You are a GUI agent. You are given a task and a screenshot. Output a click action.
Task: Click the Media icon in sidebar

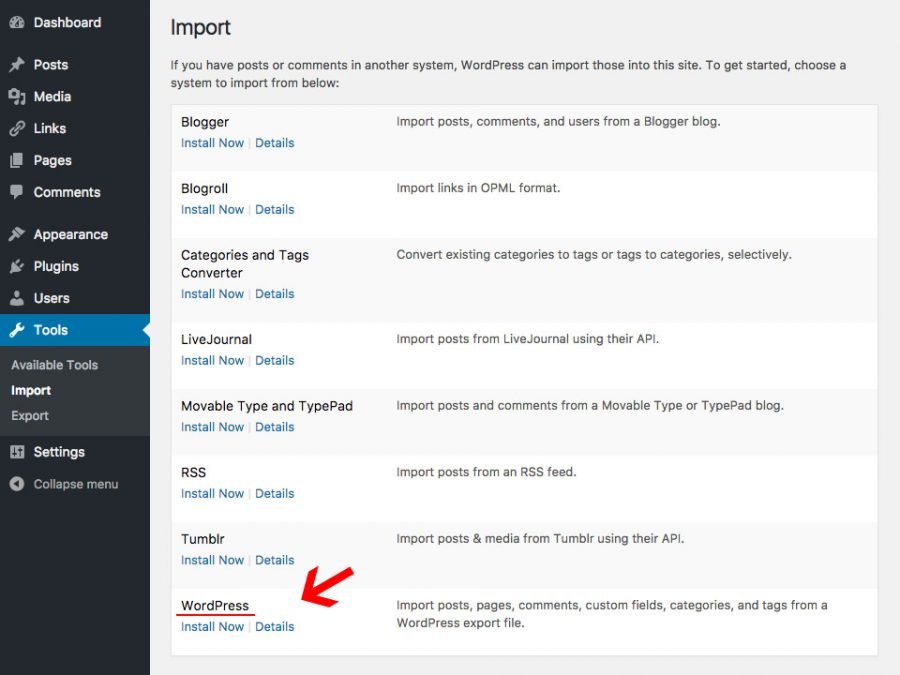click(17, 96)
